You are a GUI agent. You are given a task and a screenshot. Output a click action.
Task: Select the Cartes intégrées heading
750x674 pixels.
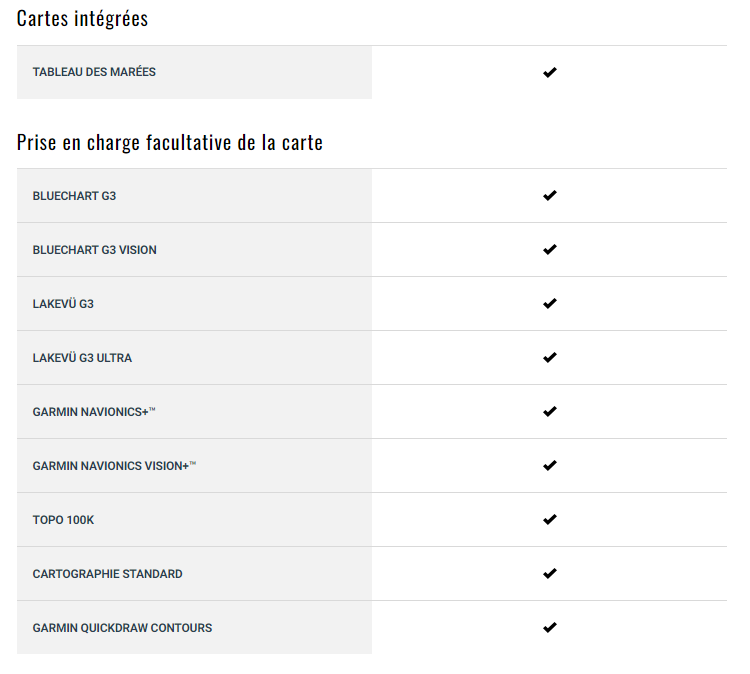click(x=82, y=19)
